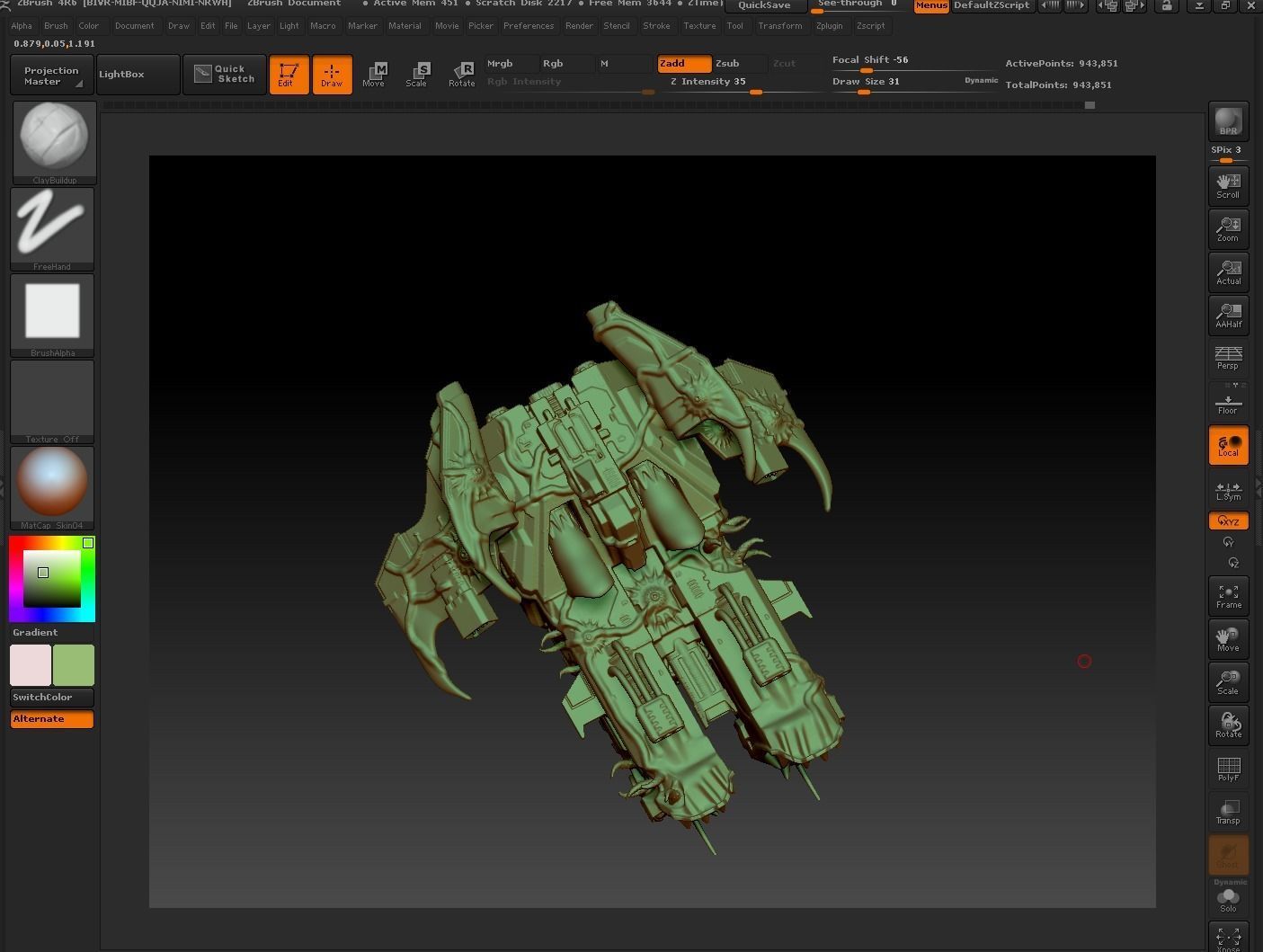Click the Projection Master button
The width and height of the screenshot is (1263, 952).
click(52, 75)
